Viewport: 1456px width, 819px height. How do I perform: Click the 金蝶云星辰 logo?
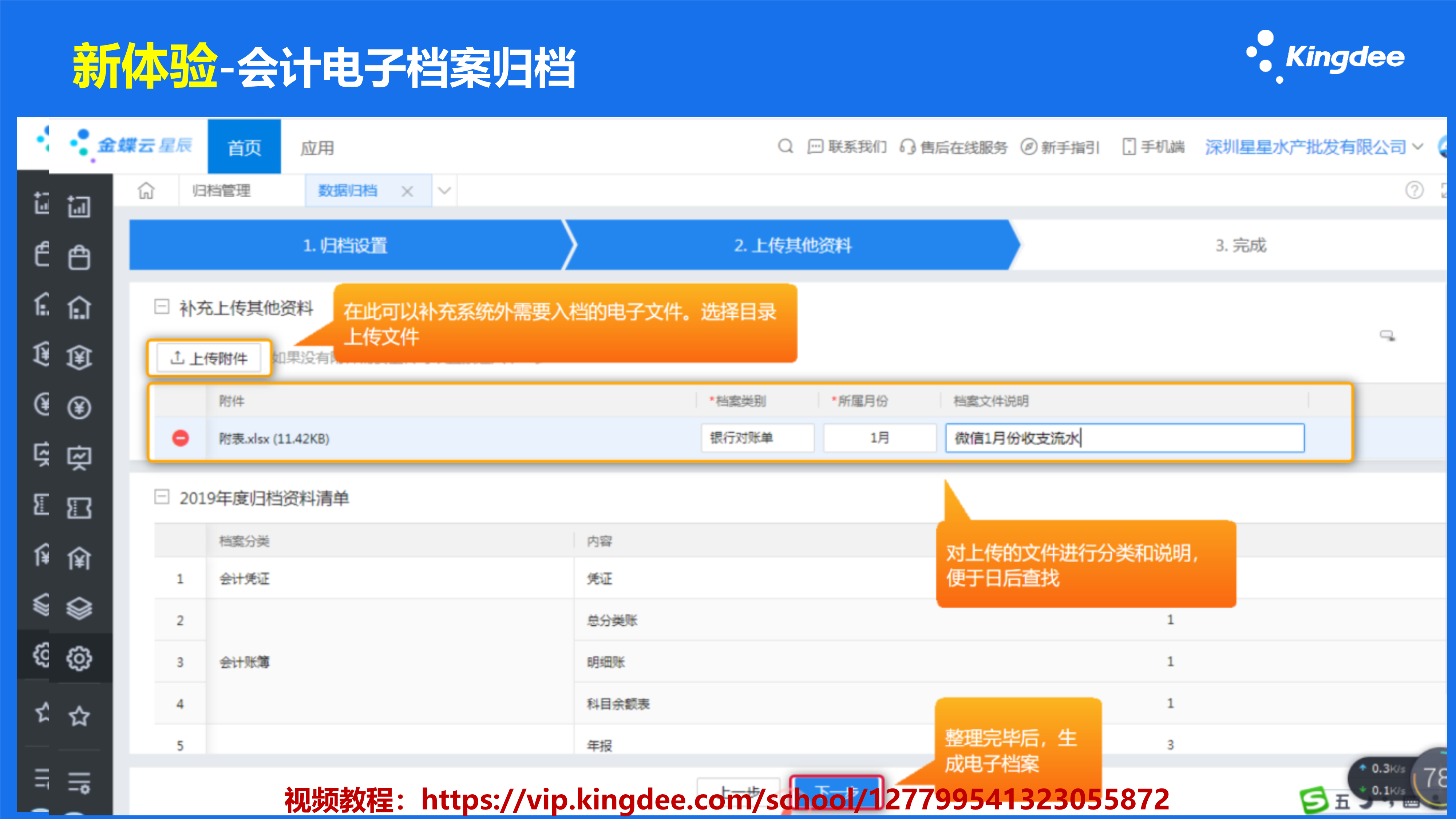click(131, 145)
